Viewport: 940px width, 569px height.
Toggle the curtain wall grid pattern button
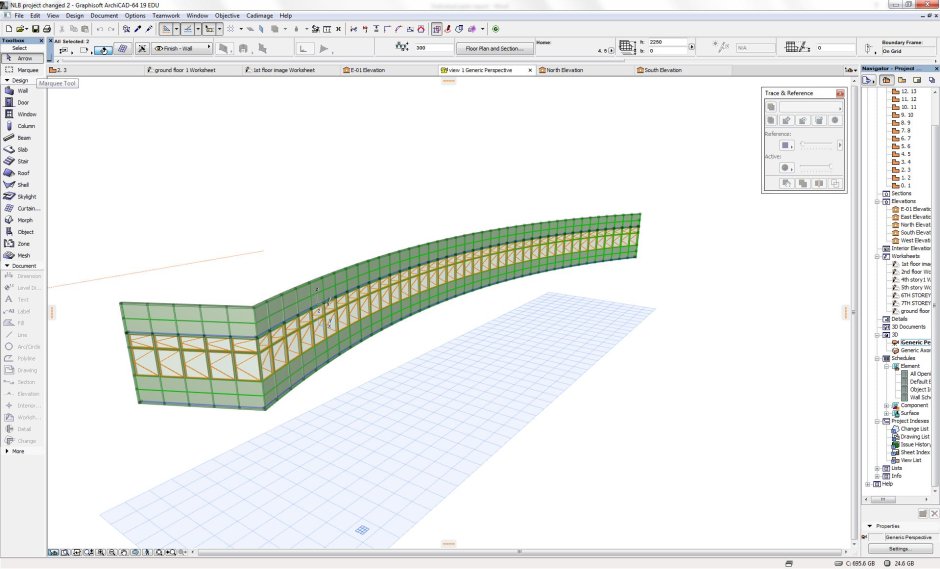(x=123, y=49)
